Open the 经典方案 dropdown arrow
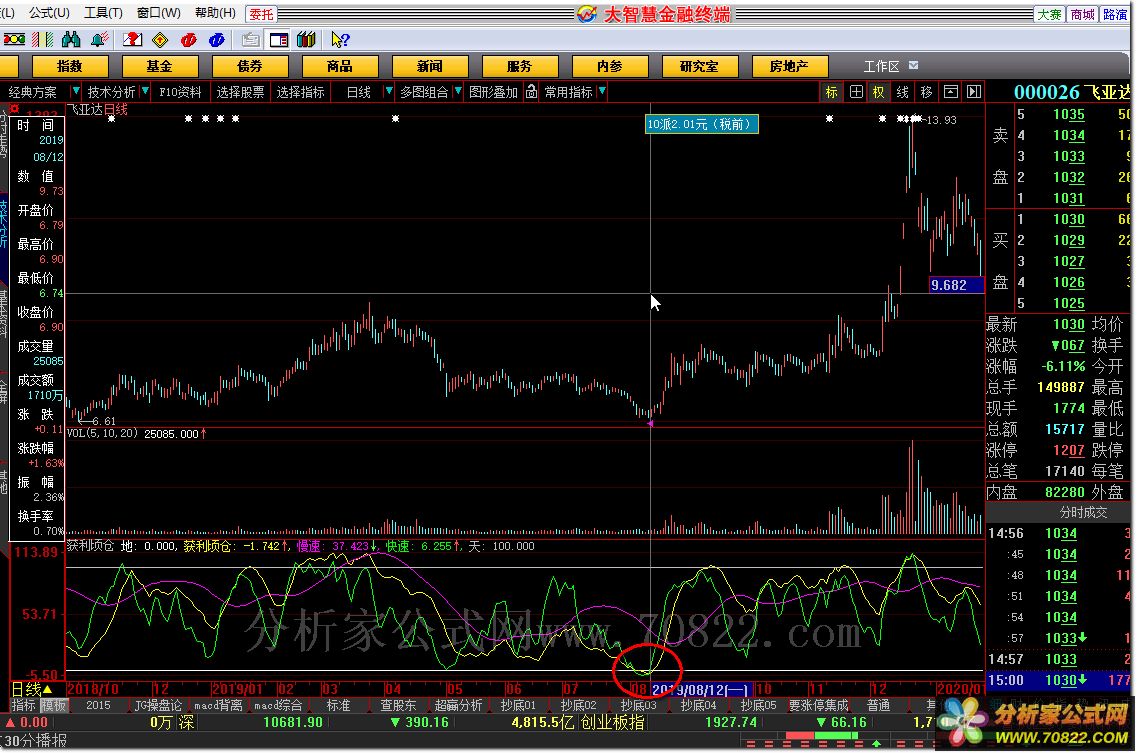This screenshot has width=1137, height=753. (x=75, y=91)
